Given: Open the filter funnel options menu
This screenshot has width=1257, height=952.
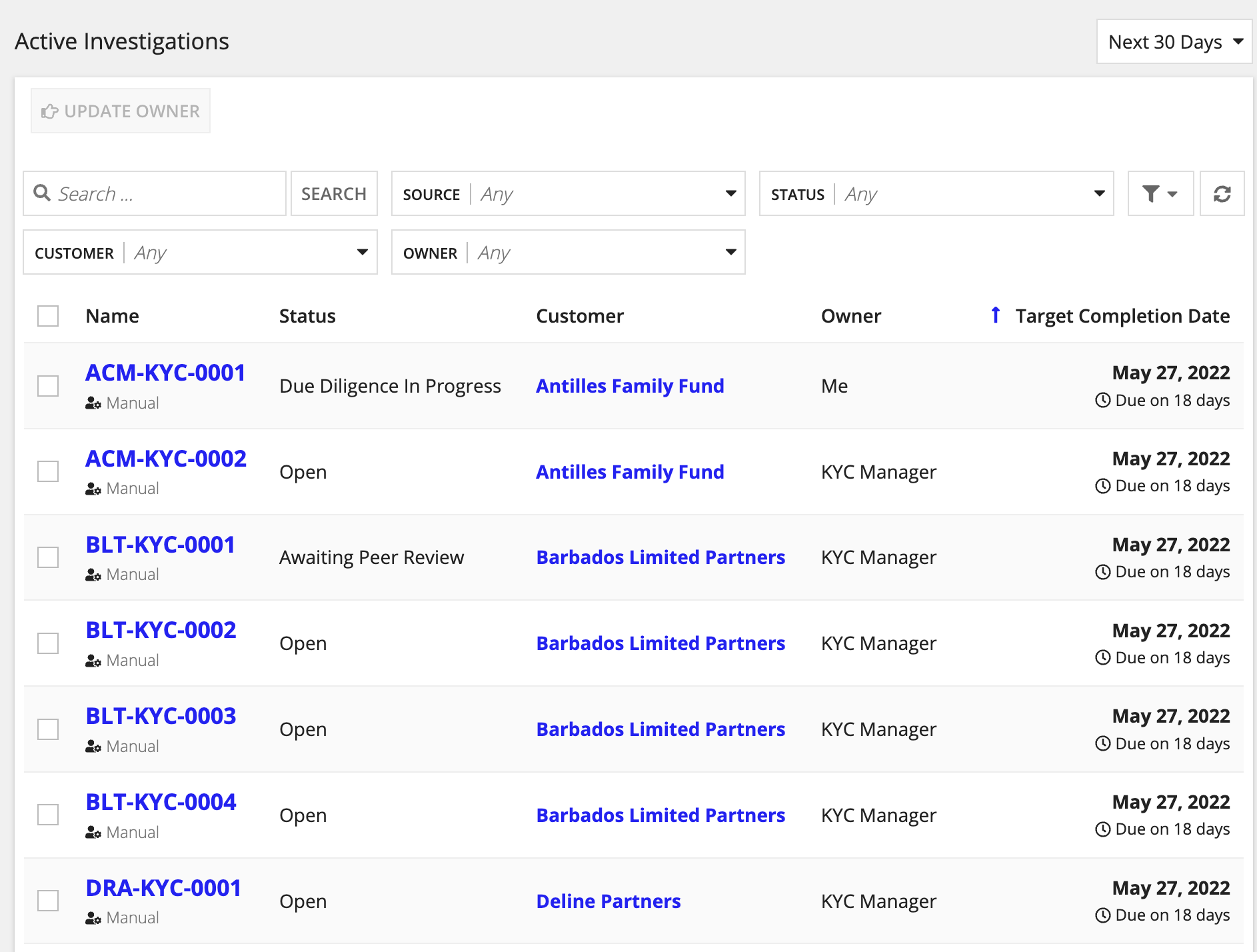Looking at the screenshot, I should pyautogui.click(x=1160, y=194).
